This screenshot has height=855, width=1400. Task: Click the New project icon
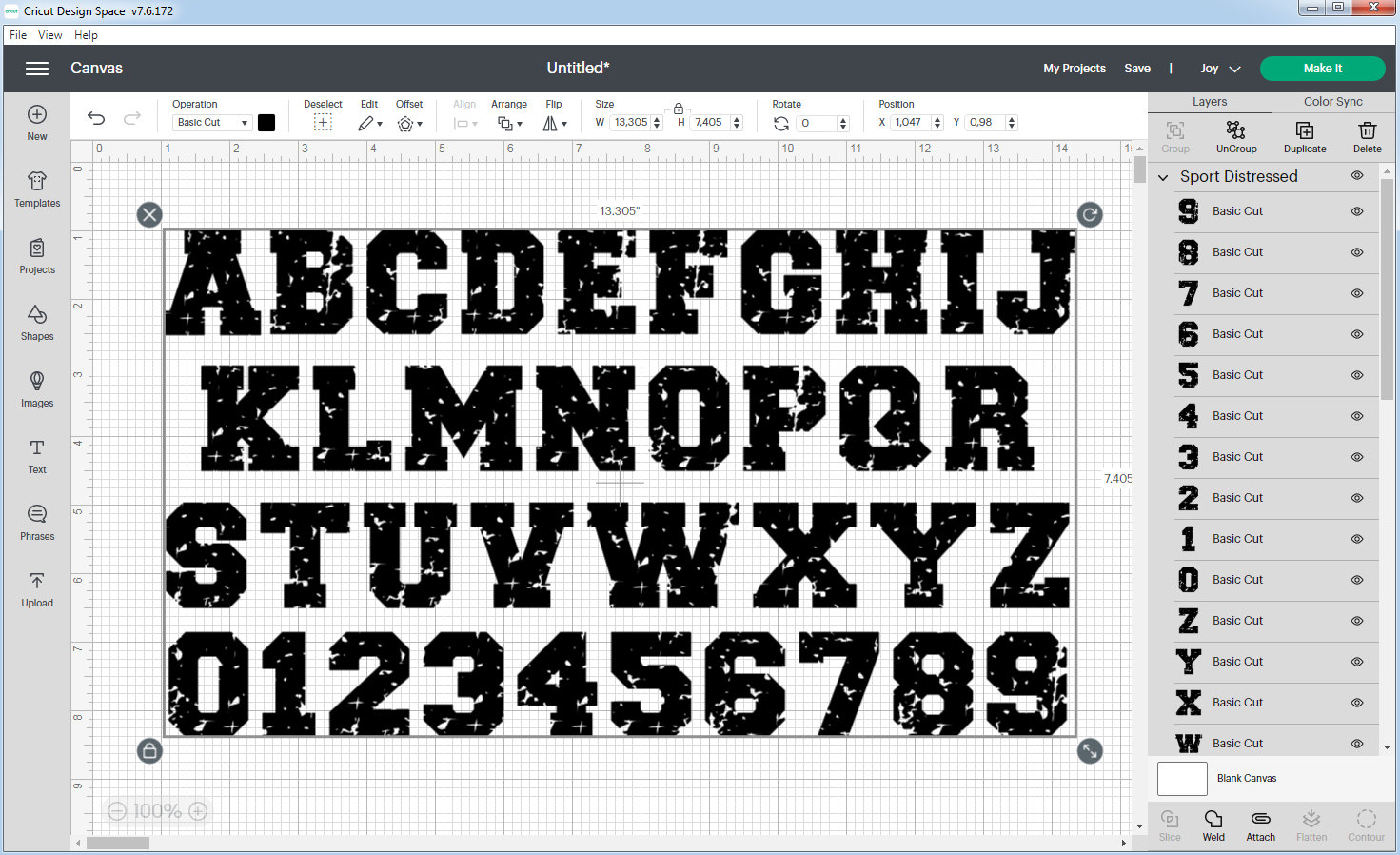37,115
